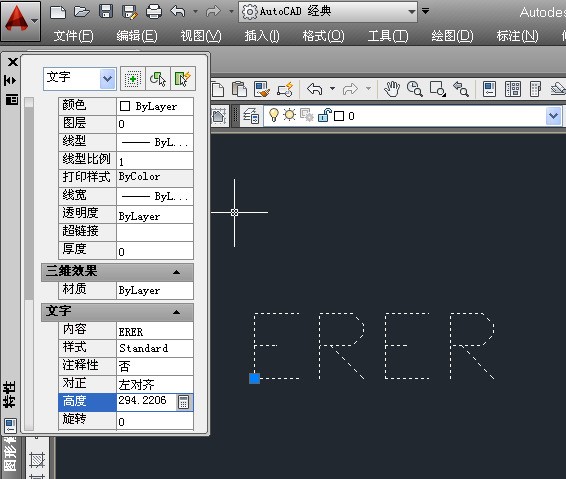The image size is (566, 479).
Task: Open the AutoCAD application menu logo
Action: pos(20,21)
